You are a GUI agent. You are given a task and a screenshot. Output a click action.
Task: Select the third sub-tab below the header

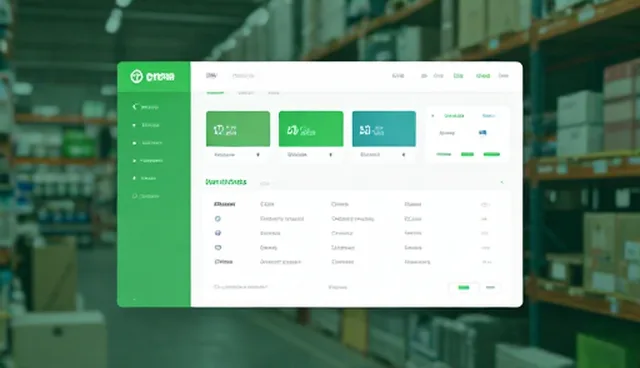[274, 93]
